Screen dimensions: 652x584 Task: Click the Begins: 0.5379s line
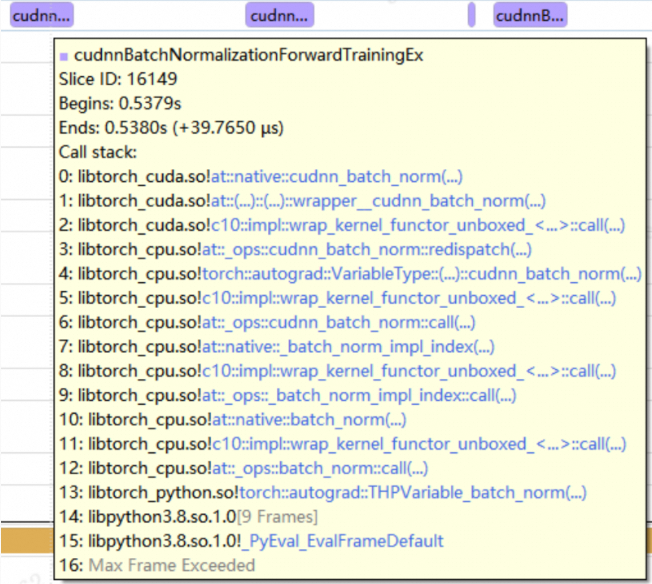pos(120,103)
